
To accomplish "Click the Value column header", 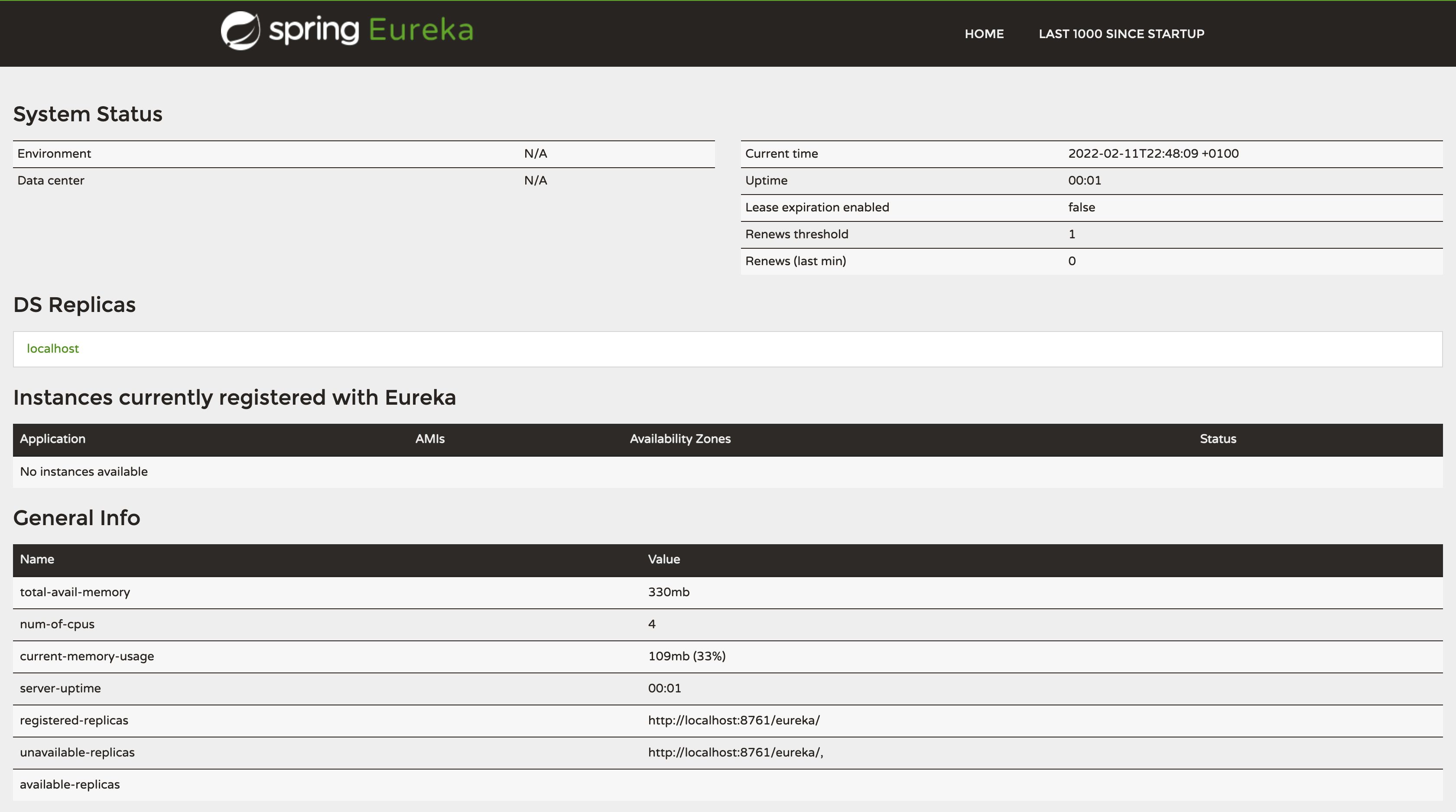I will (x=663, y=559).
